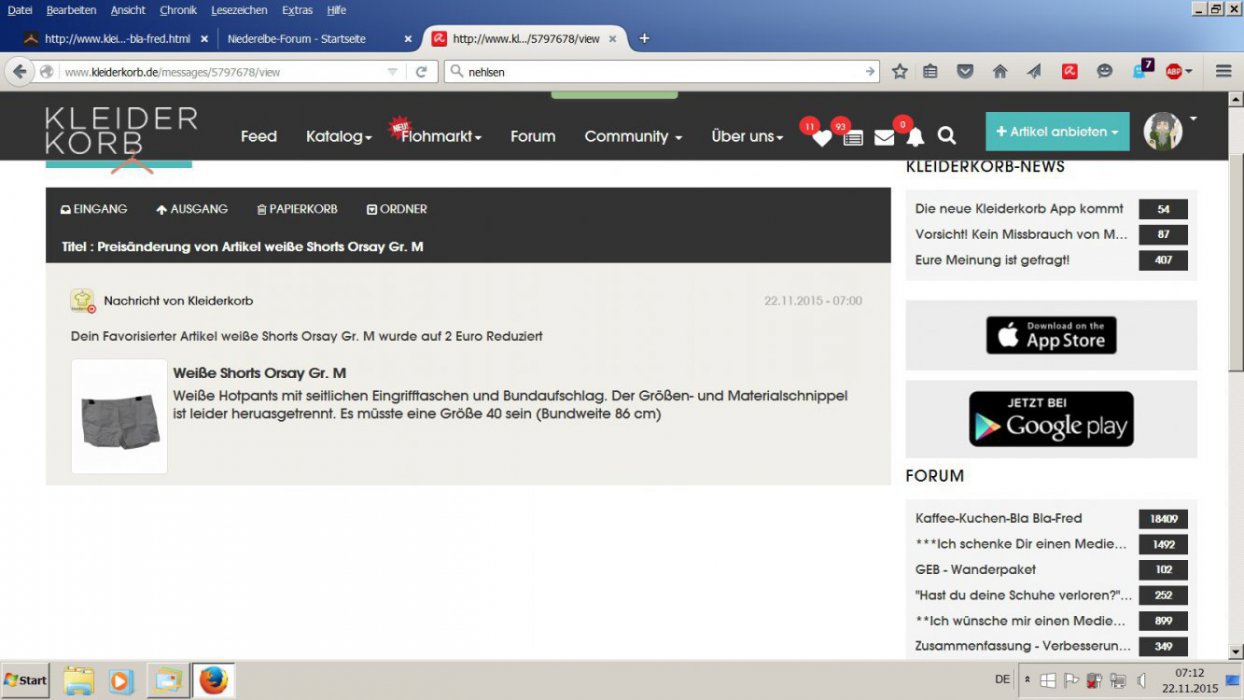
Task: Click the Windows Start button
Action: tap(26, 680)
